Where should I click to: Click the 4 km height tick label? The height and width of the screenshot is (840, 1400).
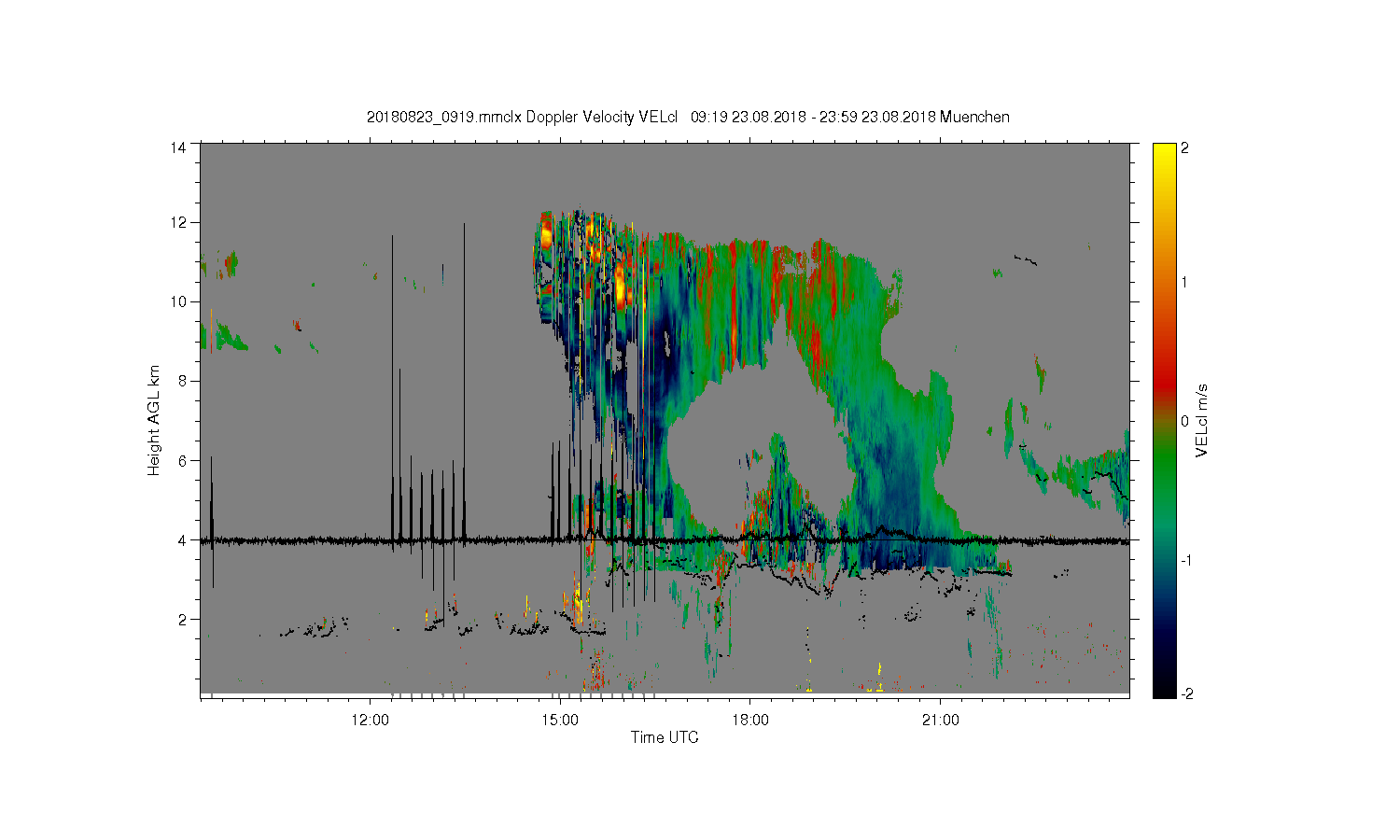point(182,539)
